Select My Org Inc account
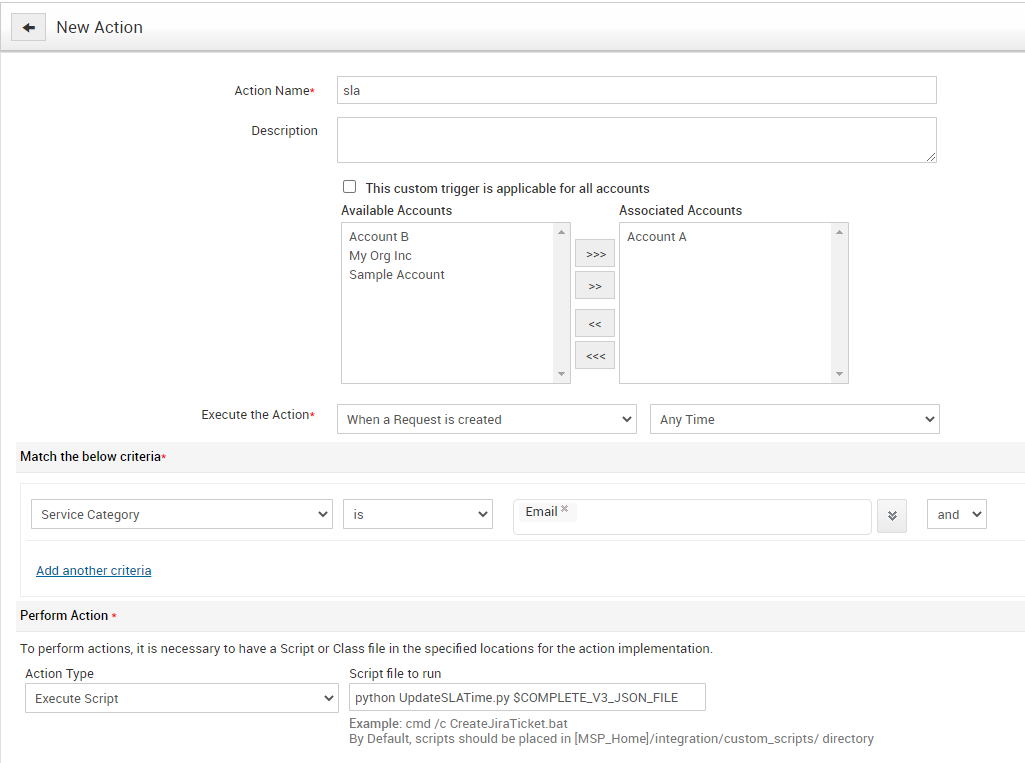Viewport: 1025px width, 763px height. tap(380, 256)
